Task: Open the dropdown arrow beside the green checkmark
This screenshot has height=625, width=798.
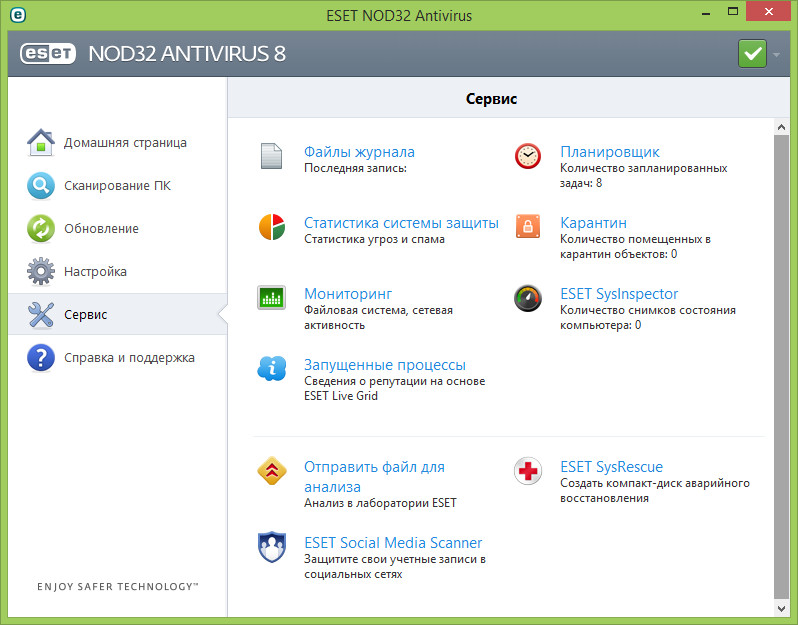Action: pos(776,54)
